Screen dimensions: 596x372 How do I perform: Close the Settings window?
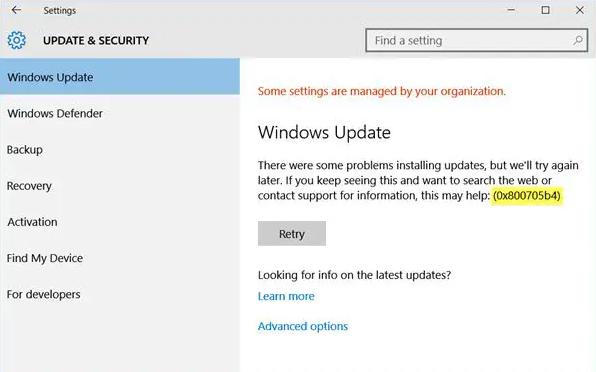point(580,10)
